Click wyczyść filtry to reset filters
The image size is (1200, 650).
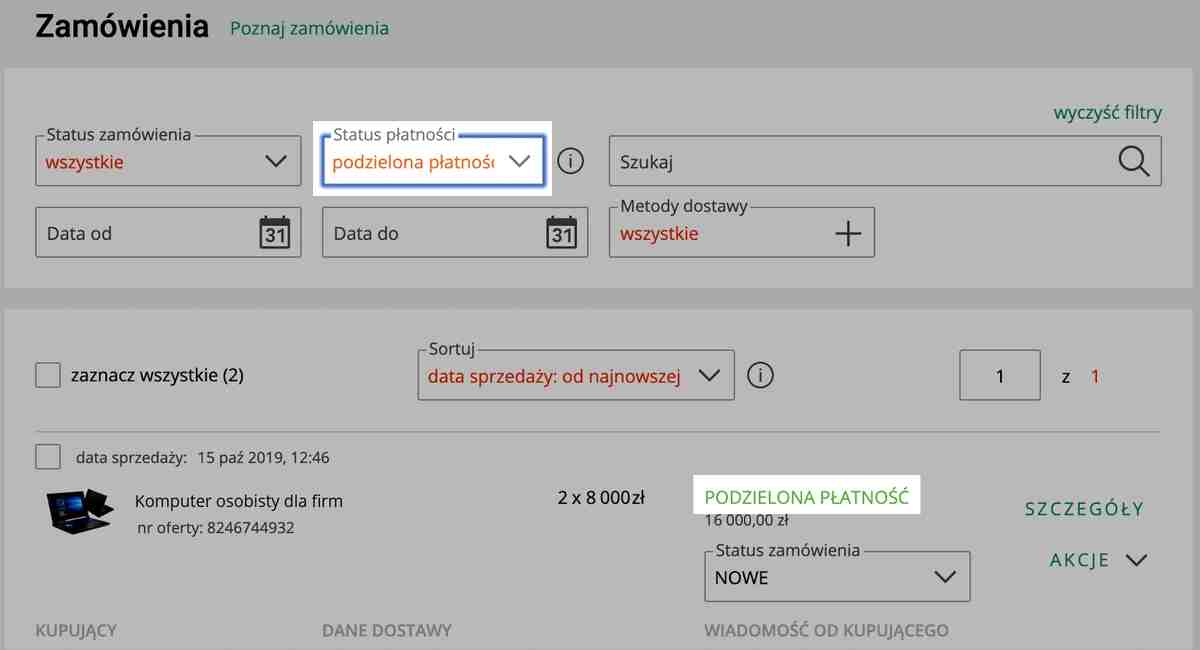(1107, 113)
